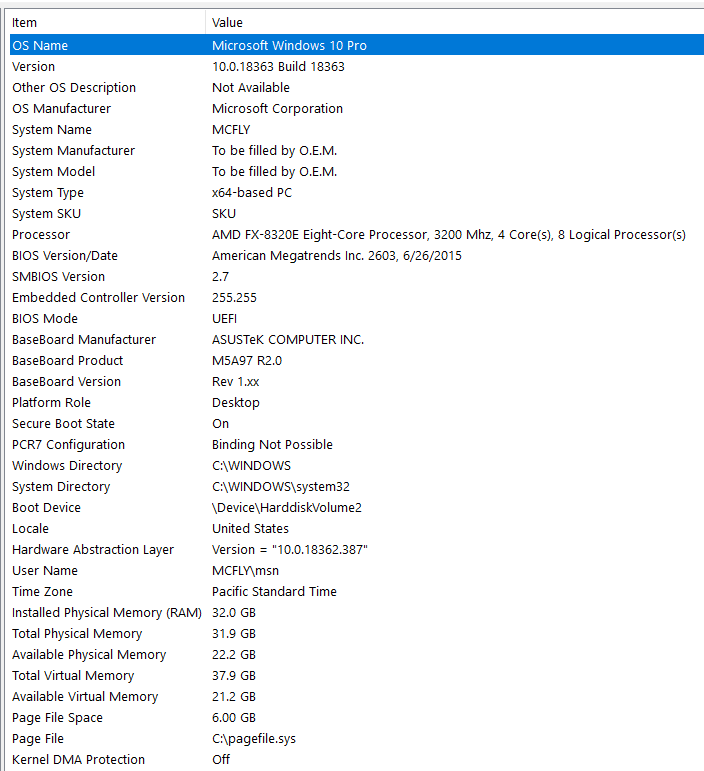The width and height of the screenshot is (704, 771).
Task: Select the Version row
Action: (x=357, y=66)
